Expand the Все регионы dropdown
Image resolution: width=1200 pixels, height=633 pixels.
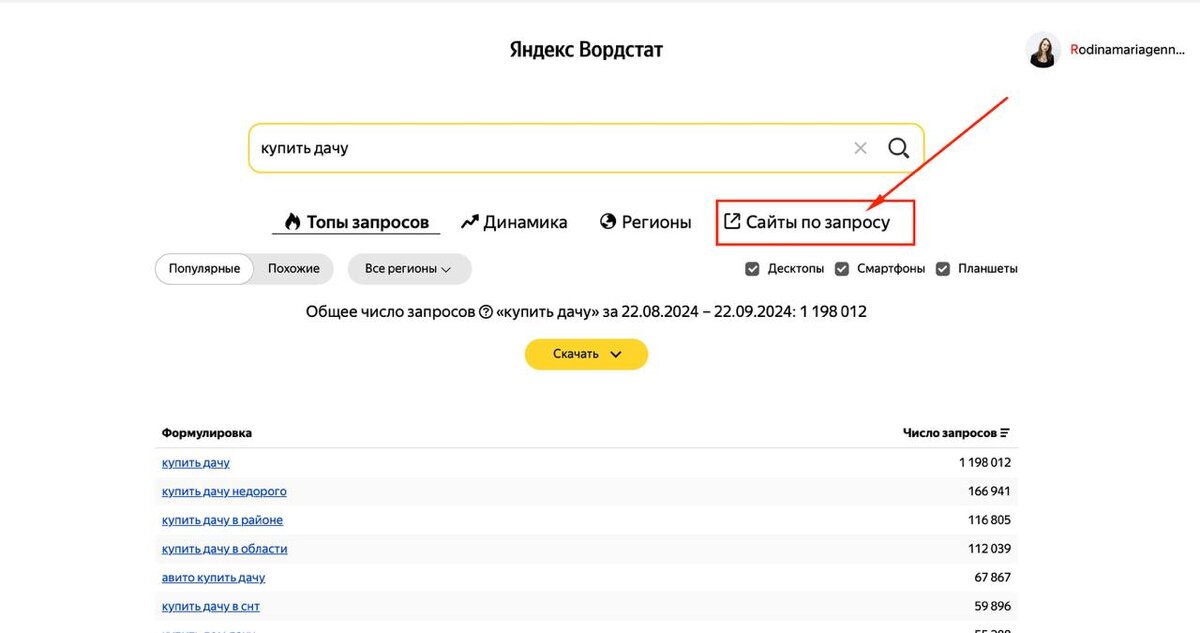tap(409, 269)
